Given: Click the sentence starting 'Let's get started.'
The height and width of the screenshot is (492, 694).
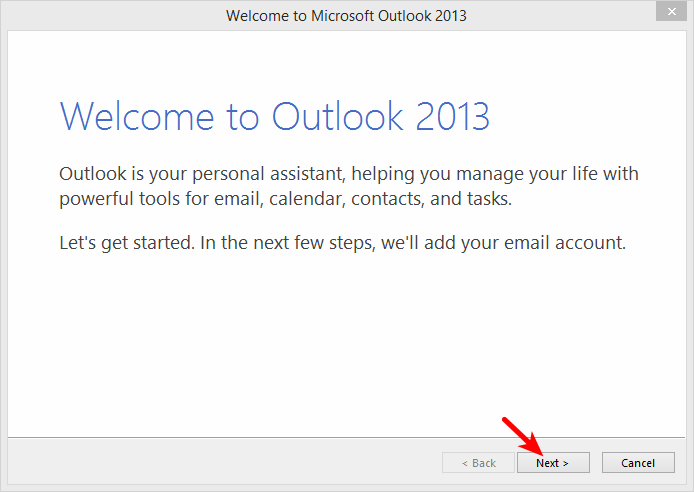Looking at the screenshot, I should (343, 243).
